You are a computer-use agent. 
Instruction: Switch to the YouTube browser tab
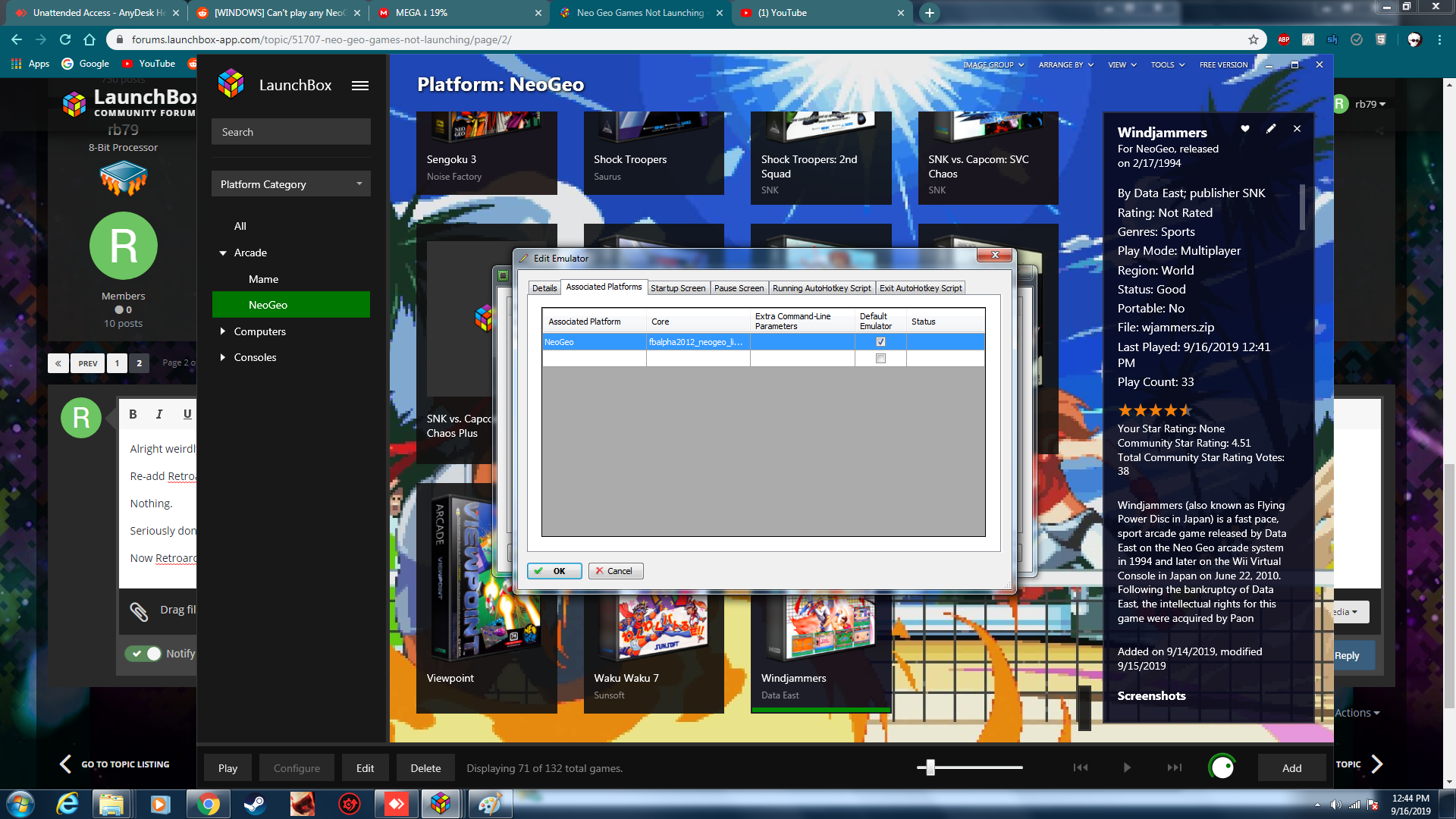[x=821, y=13]
